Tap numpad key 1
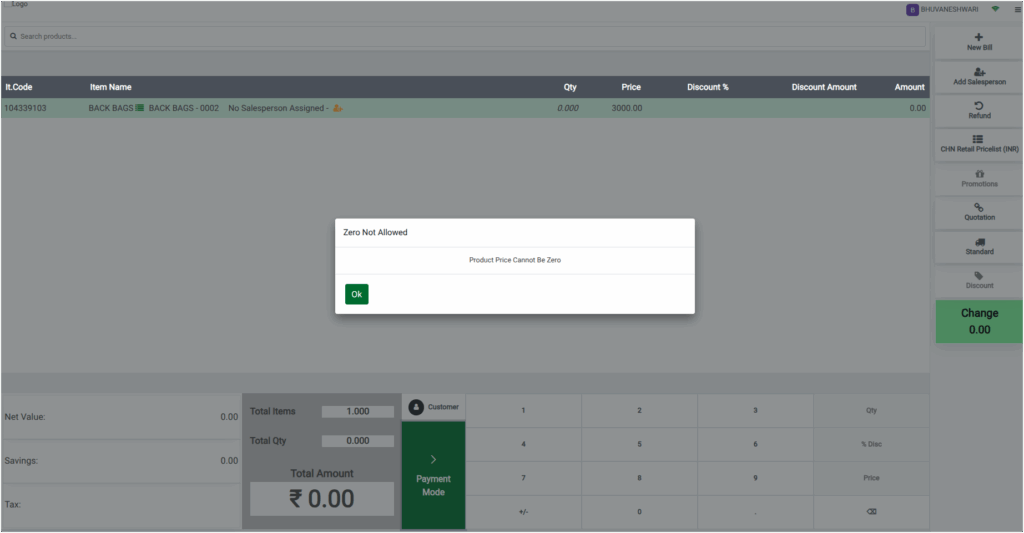 pyautogui.click(x=523, y=411)
